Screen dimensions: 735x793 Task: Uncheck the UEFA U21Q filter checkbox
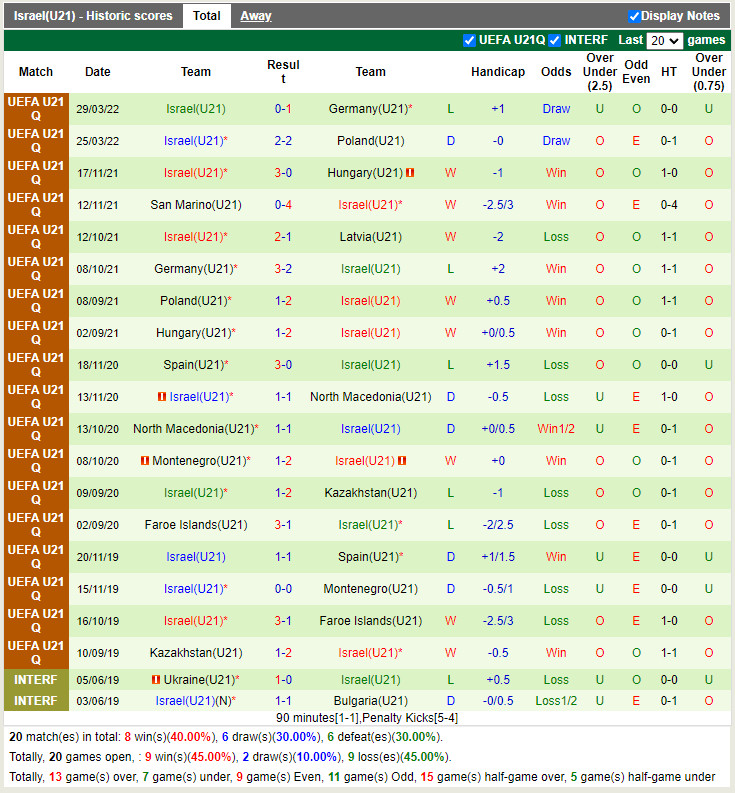pyautogui.click(x=469, y=40)
